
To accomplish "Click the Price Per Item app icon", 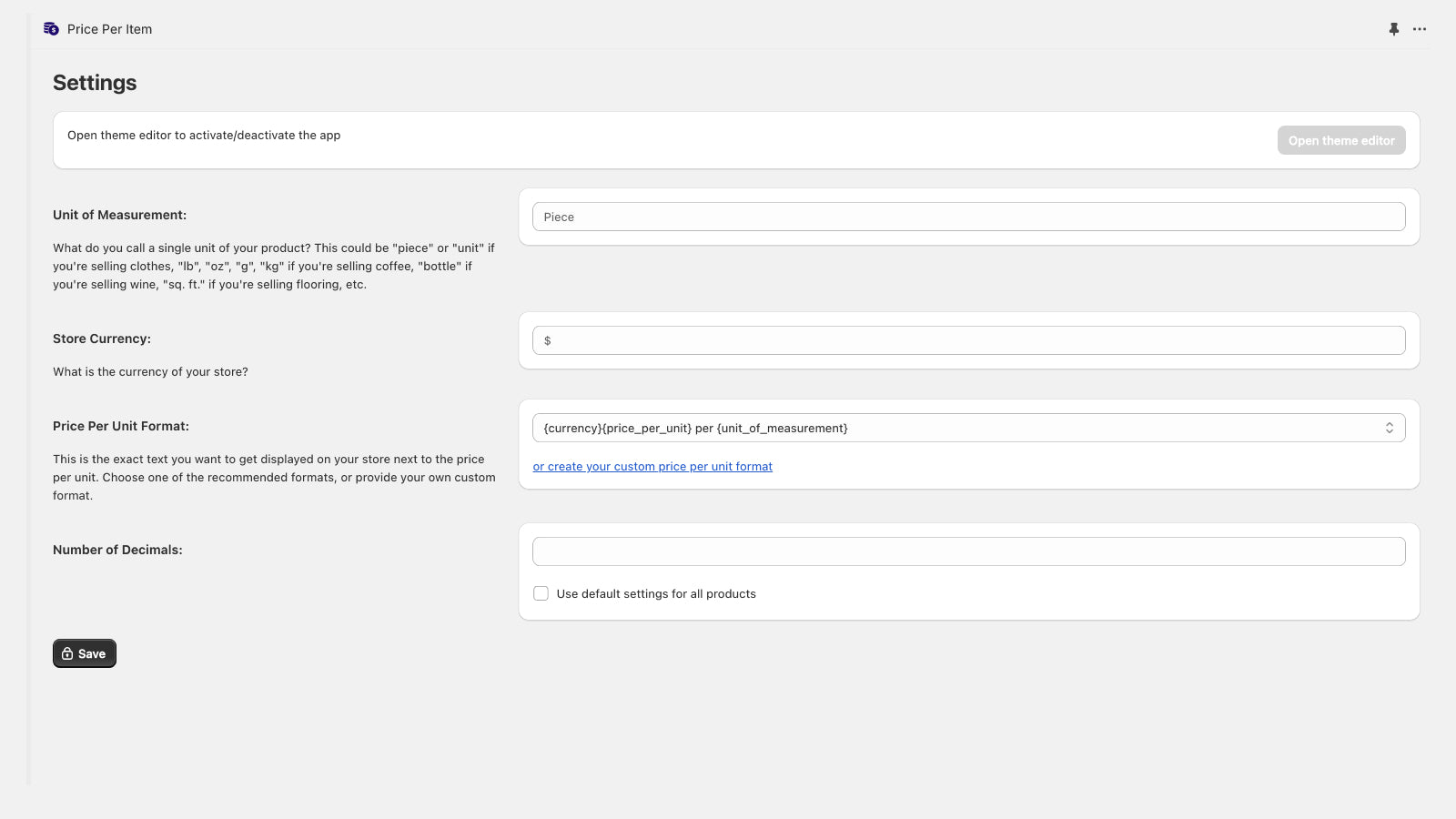I will pos(51,29).
